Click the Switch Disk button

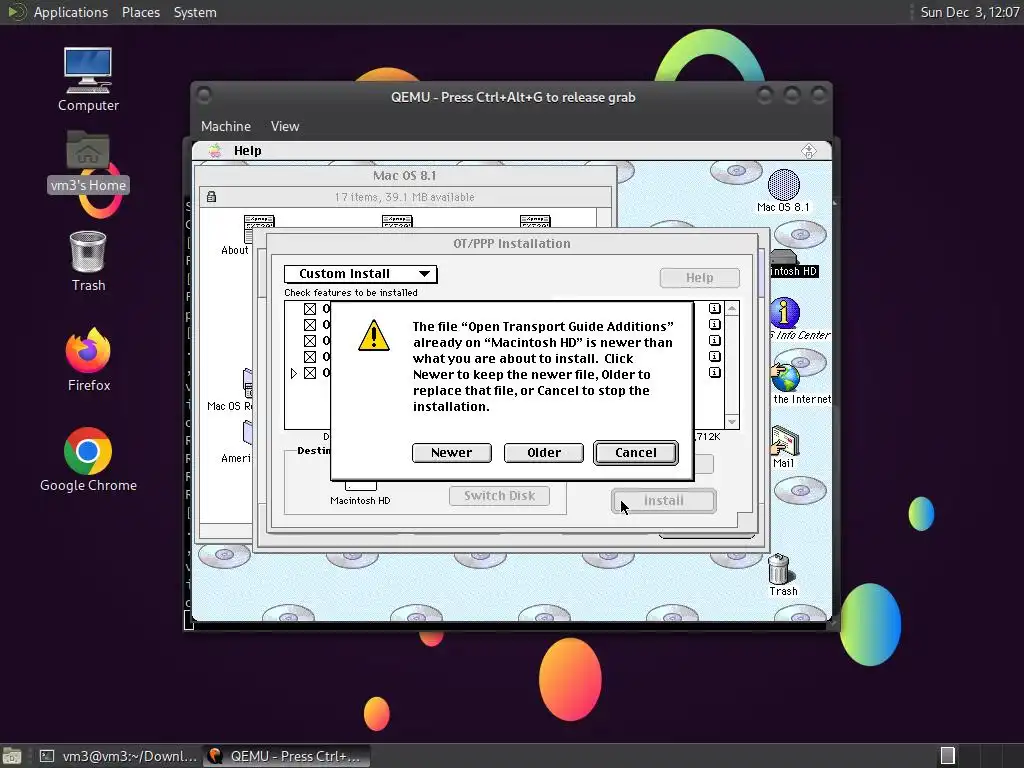coord(499,496)
